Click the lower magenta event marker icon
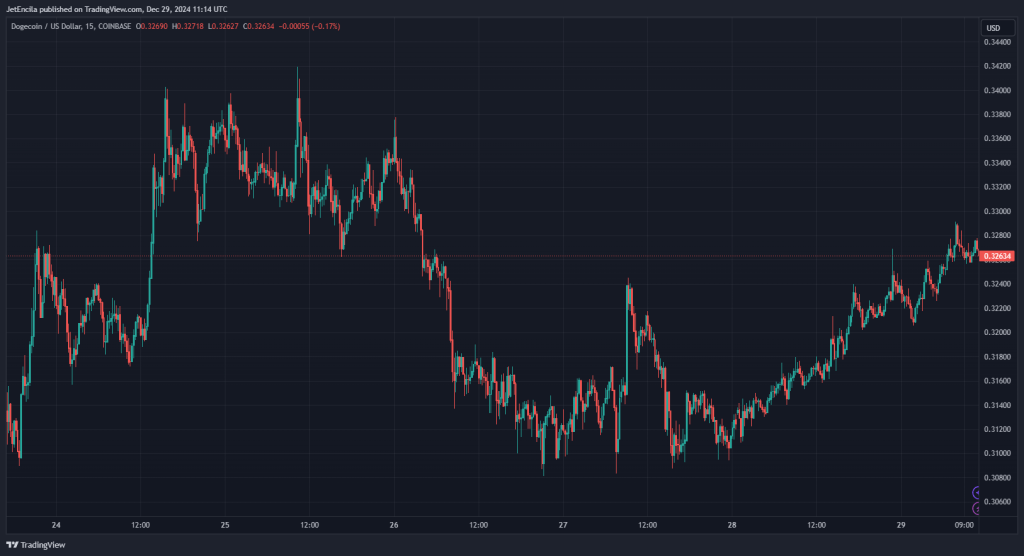Image resolution: width=1024 pixels, height=556 pixels. point(976,508)
